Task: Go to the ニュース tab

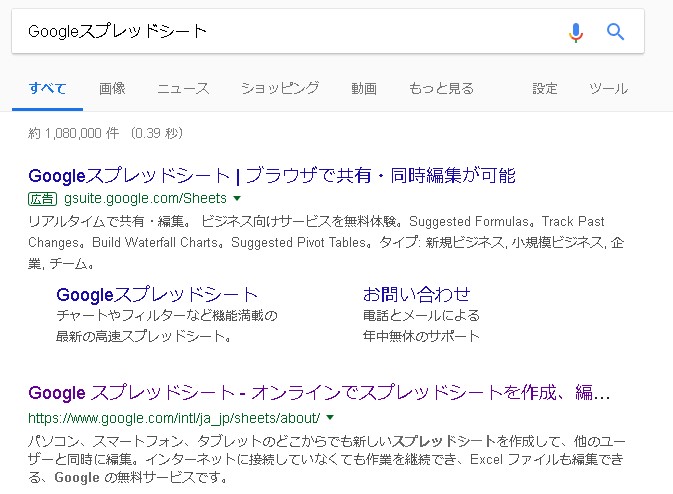Action: click(x=183, y=88)
